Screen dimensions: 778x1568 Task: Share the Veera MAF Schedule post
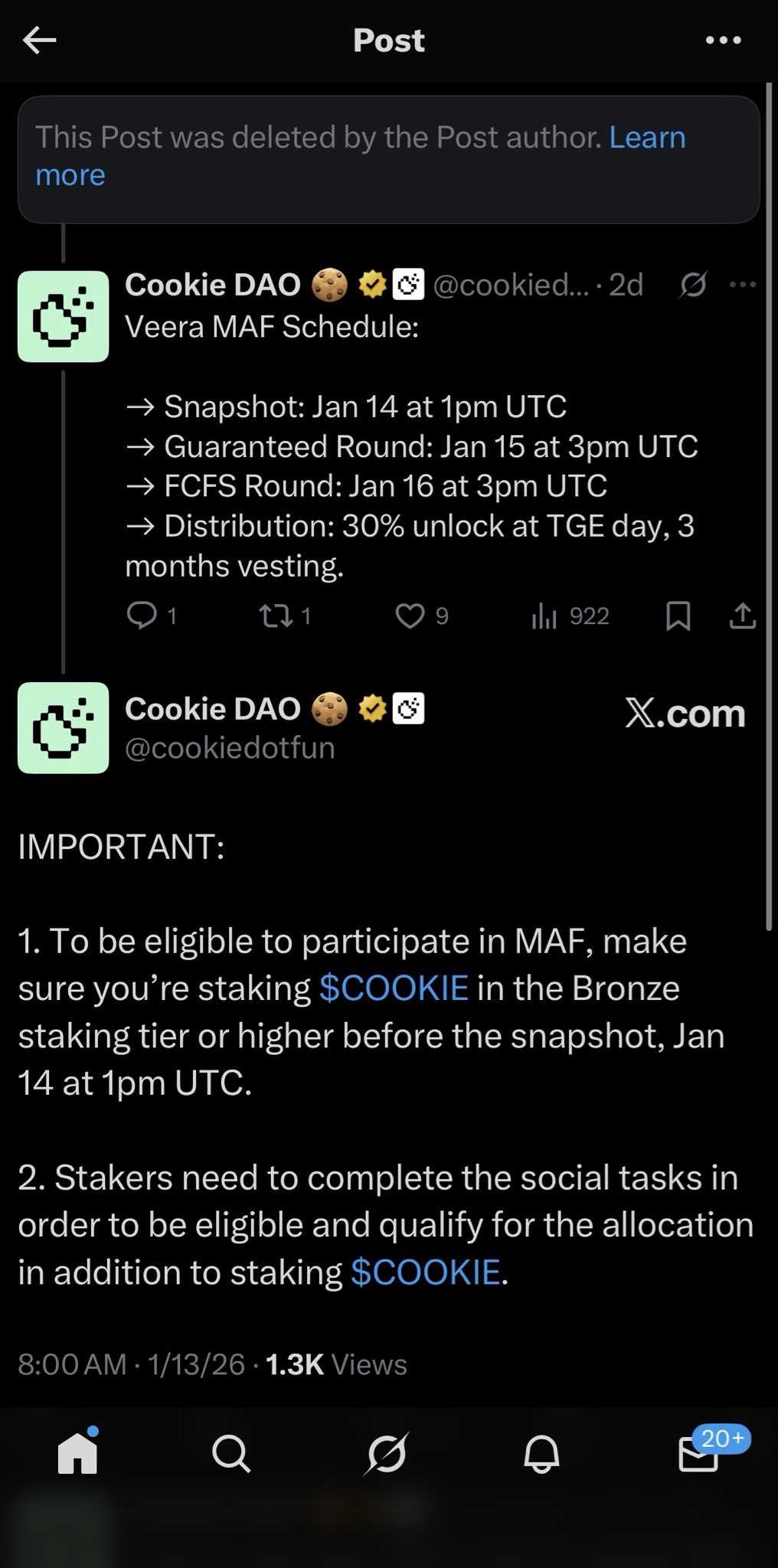click(x=742, y=616)
